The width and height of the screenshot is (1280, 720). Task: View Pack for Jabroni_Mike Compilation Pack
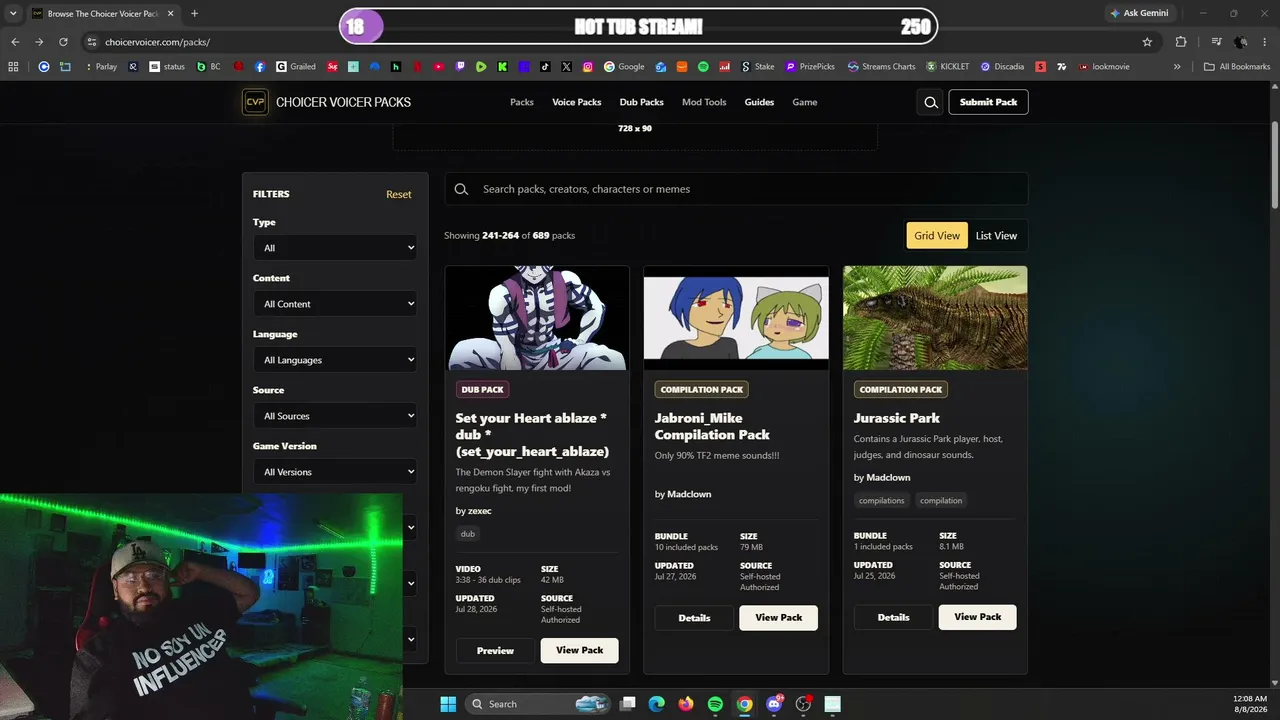pos(778,618)
